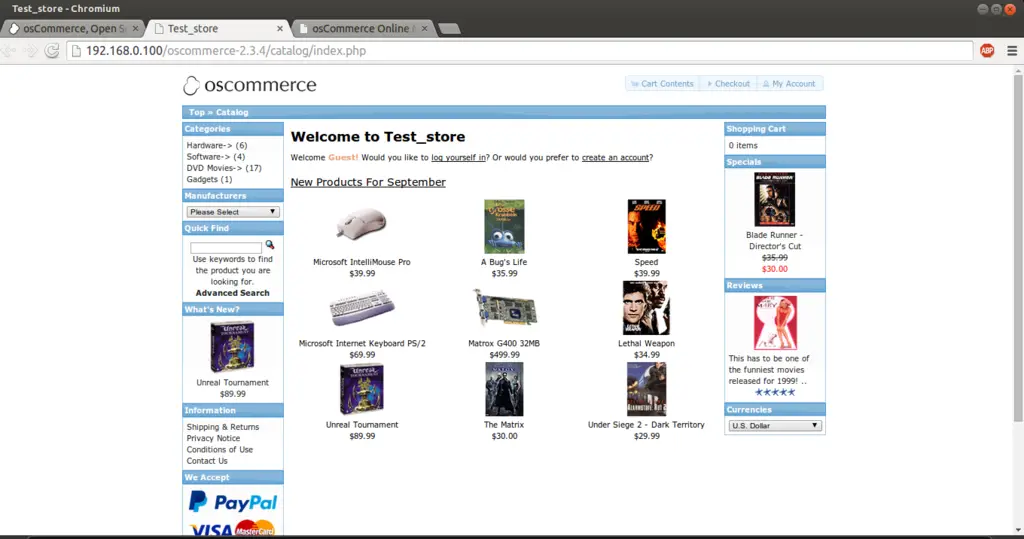Open Cart Contents
Viewport: 1024px width, 539px height.
662,84
